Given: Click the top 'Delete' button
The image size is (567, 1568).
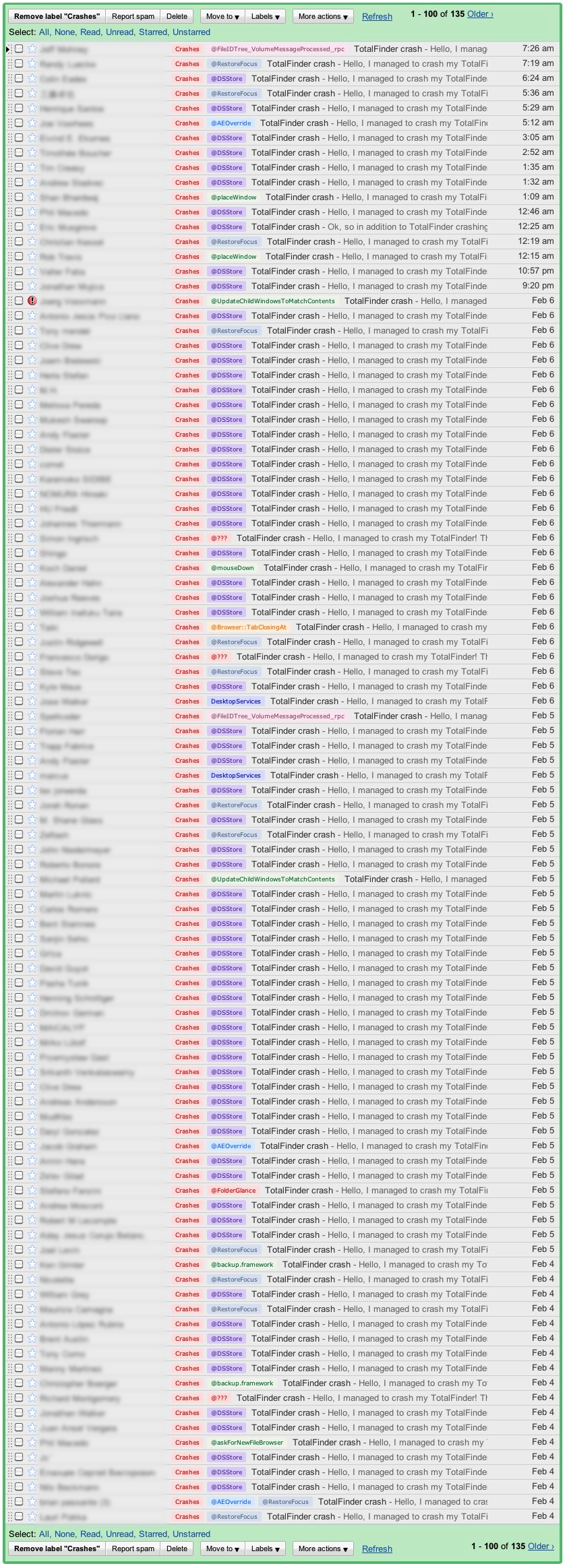Looking at the screenshot, I should [x=177, y=16].
